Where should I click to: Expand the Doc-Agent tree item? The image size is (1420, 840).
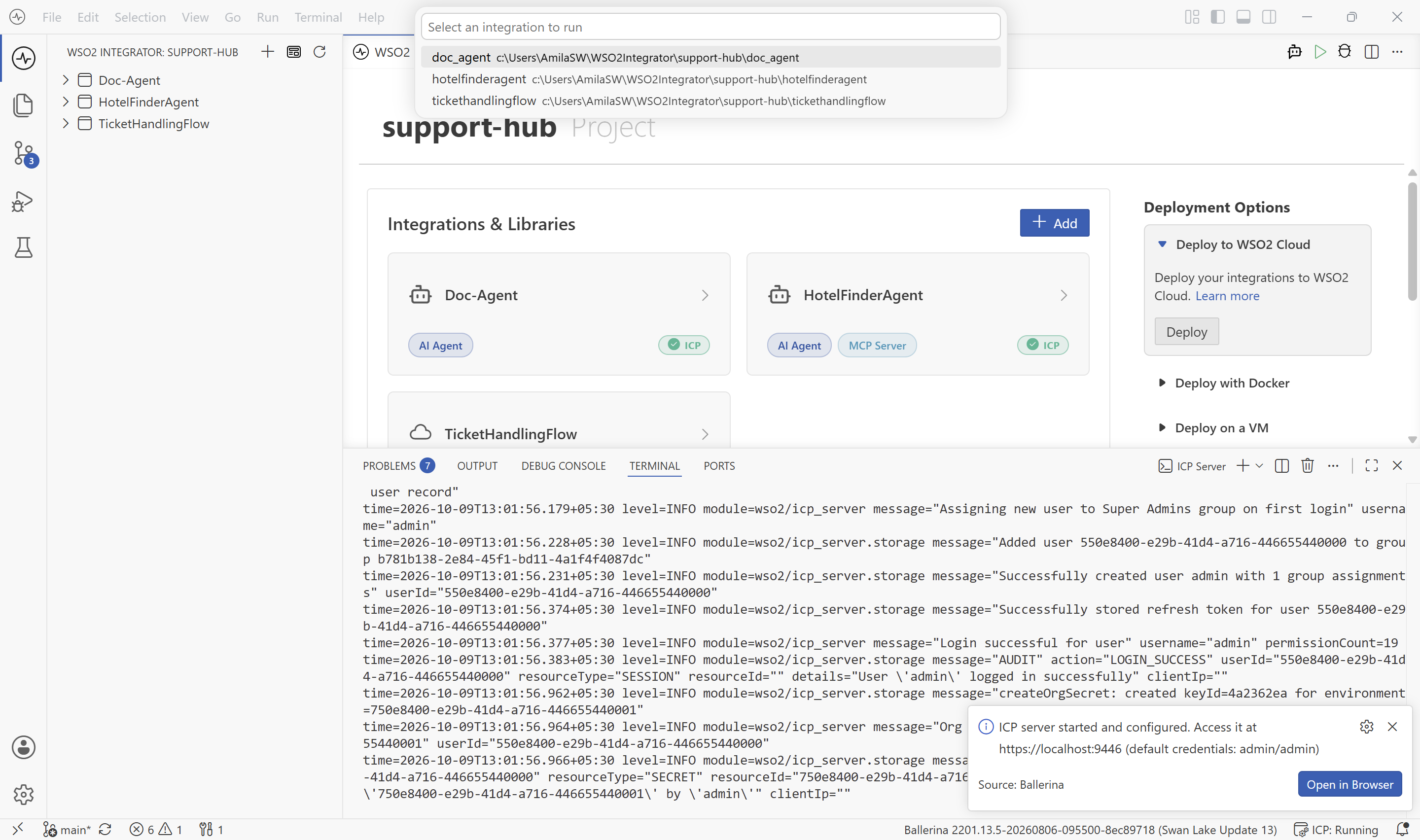point(66,80)
